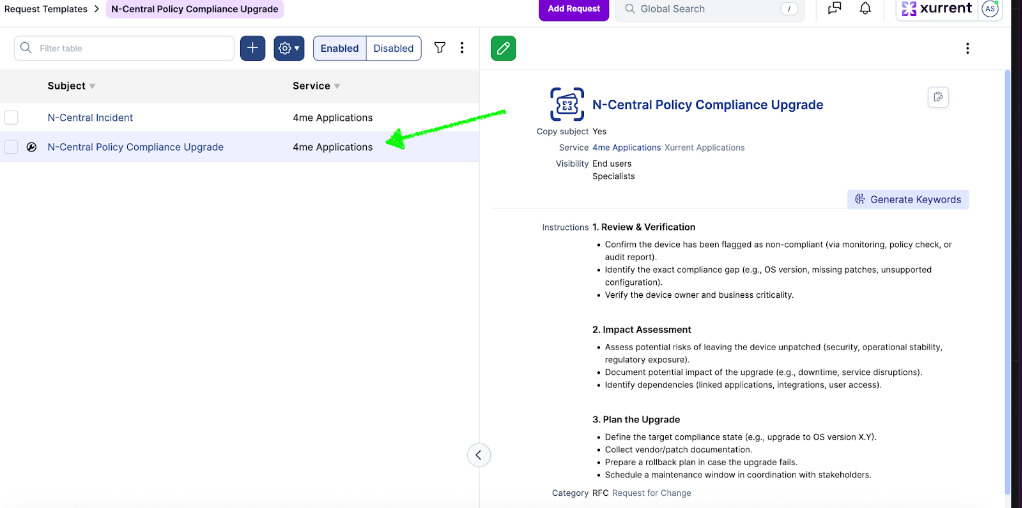Open the N-Central Incident template link

click(90, 117)
